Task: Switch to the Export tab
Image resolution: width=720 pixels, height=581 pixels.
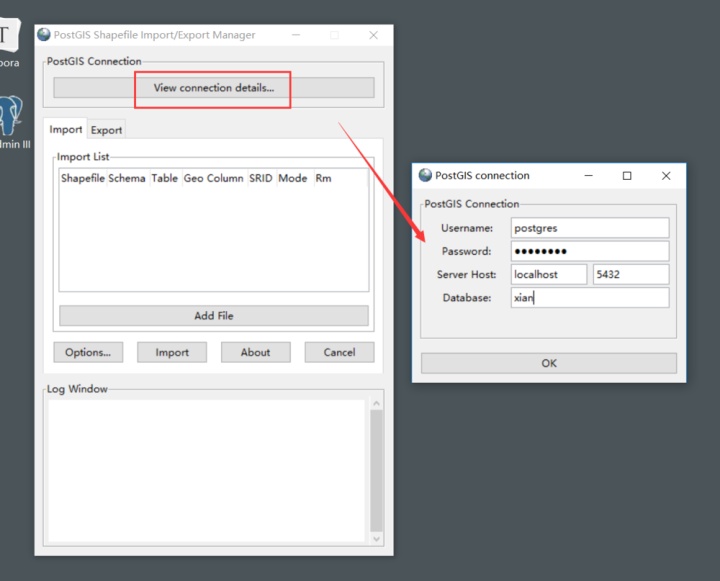Action: (x=106, y=130)
